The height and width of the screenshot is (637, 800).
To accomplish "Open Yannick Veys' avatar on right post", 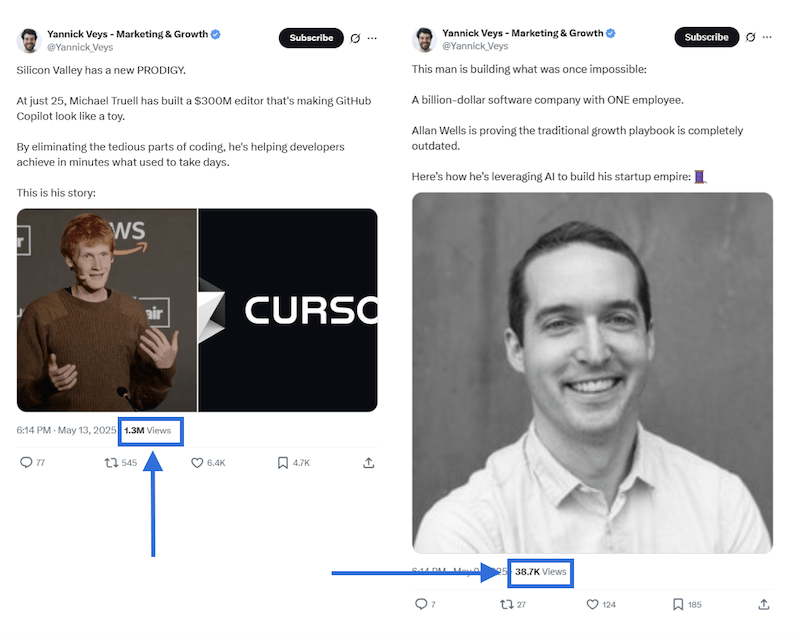I will point(425,39).
